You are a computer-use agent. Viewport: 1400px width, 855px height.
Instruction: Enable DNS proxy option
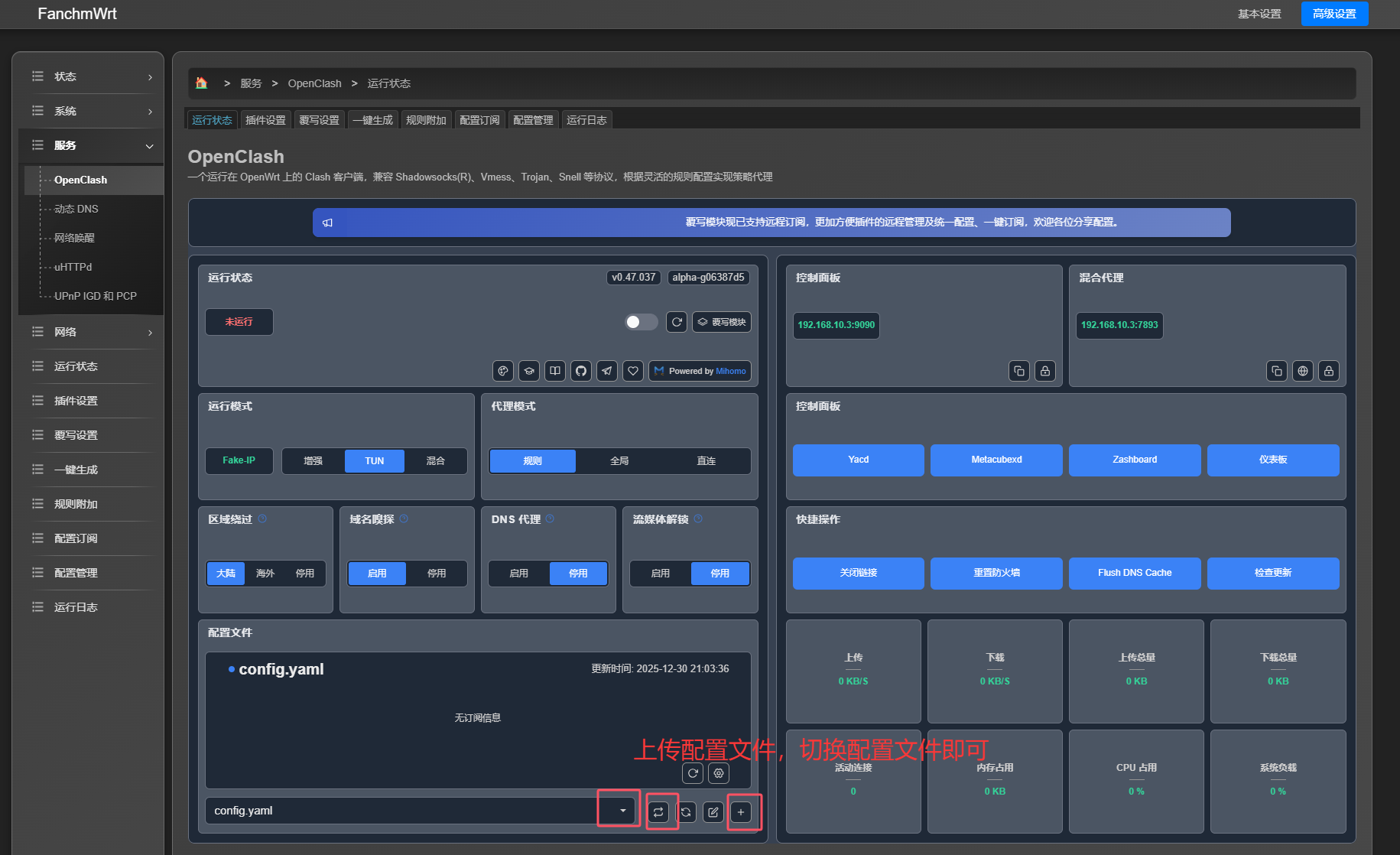pyautogui.click(x=518, y=574)
